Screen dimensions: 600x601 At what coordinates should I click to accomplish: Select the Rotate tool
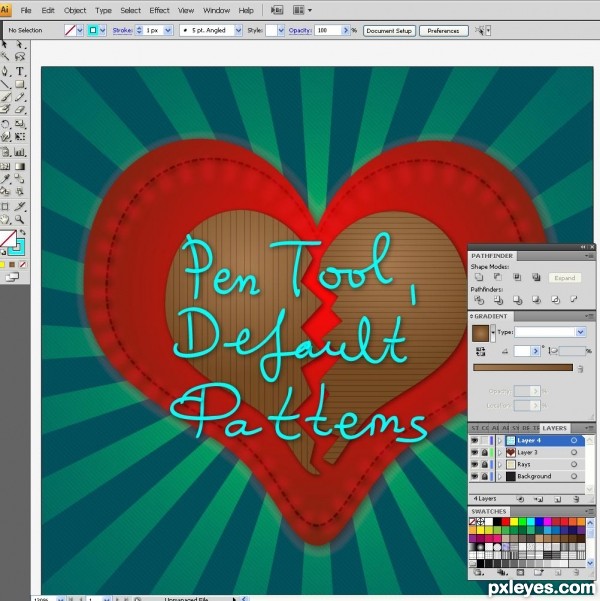[x=5, y=124]
